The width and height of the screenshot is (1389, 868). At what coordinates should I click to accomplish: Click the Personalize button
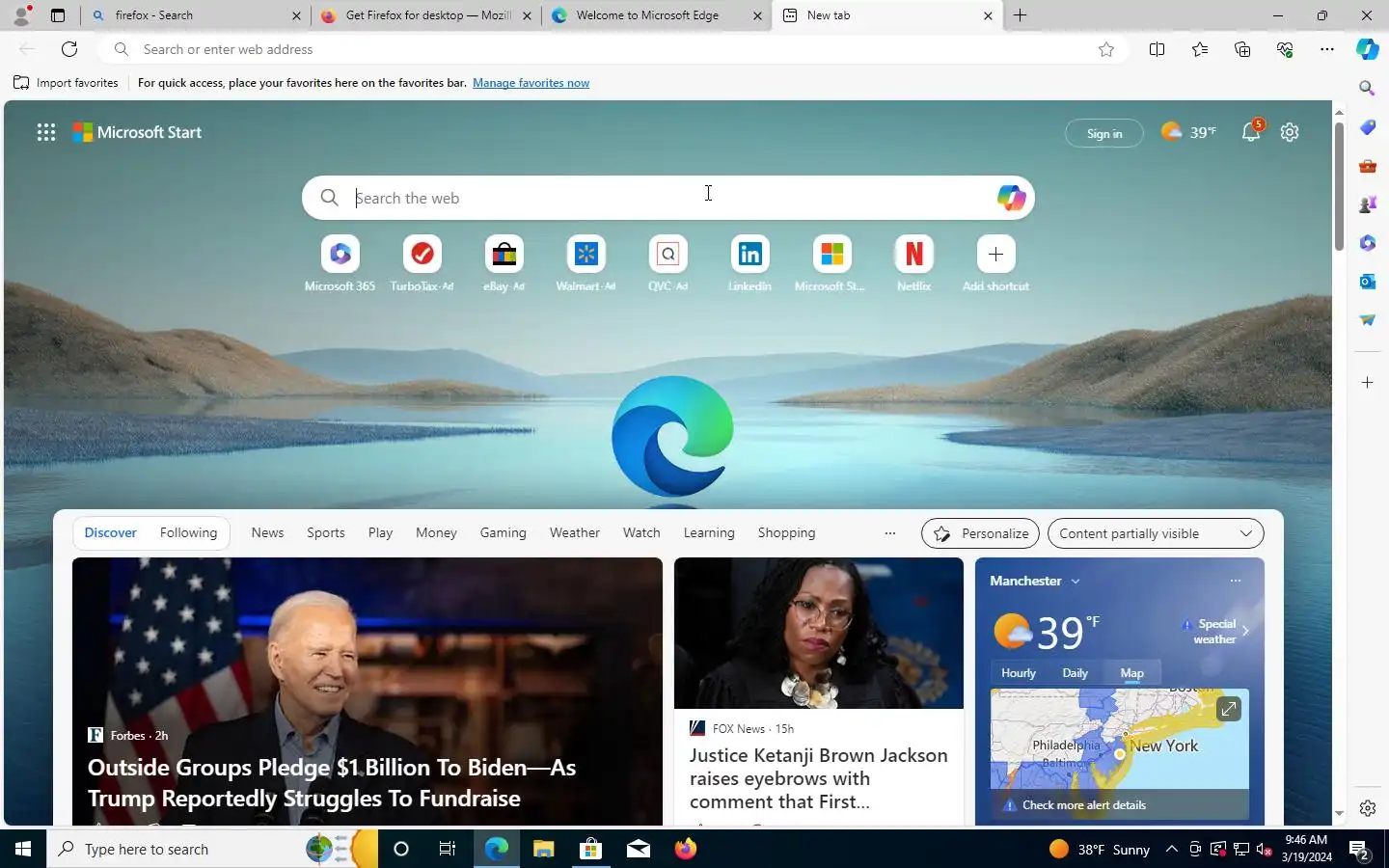pyautogui.click(x=981, y=533)
